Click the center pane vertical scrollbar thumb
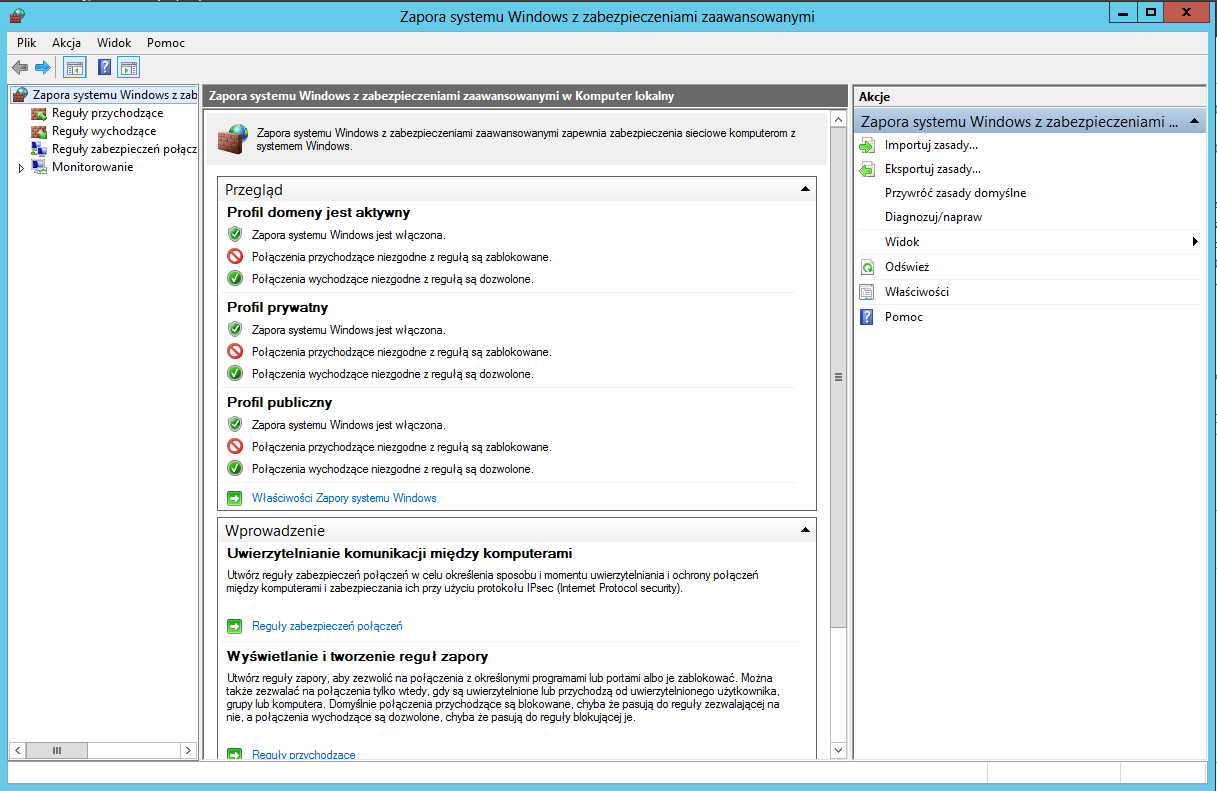Image resolution: width=1217 pixels, height=791 pixels. tap(838, 378)
